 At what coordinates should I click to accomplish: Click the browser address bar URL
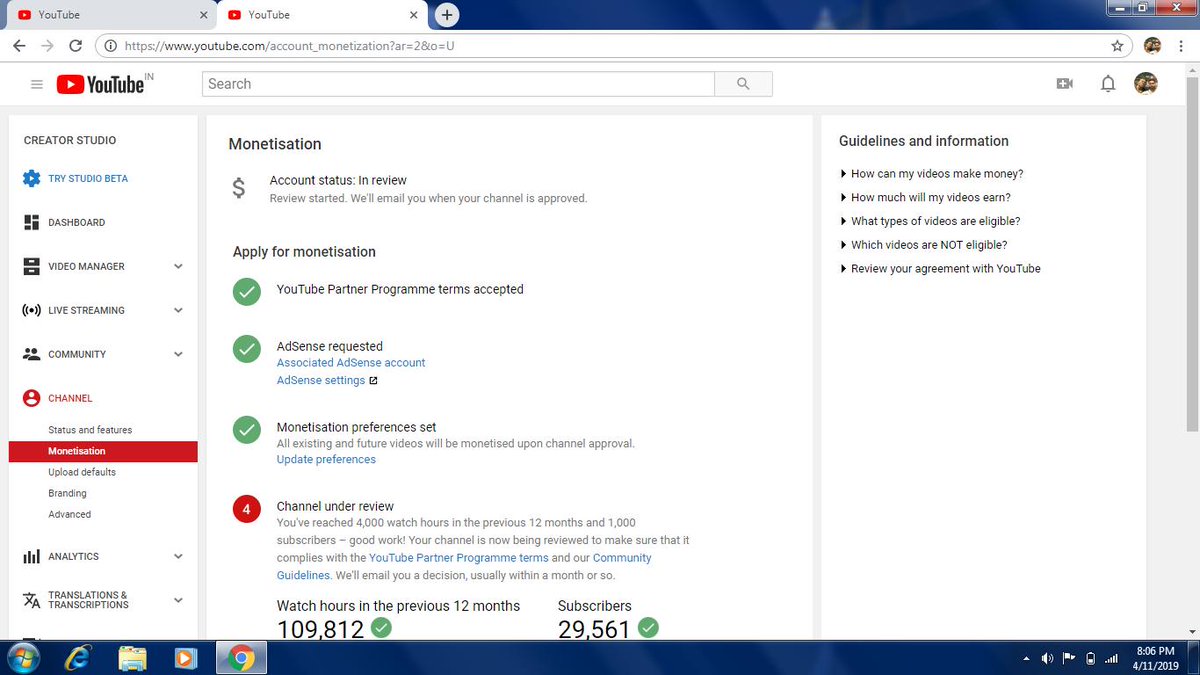(290, 46)
